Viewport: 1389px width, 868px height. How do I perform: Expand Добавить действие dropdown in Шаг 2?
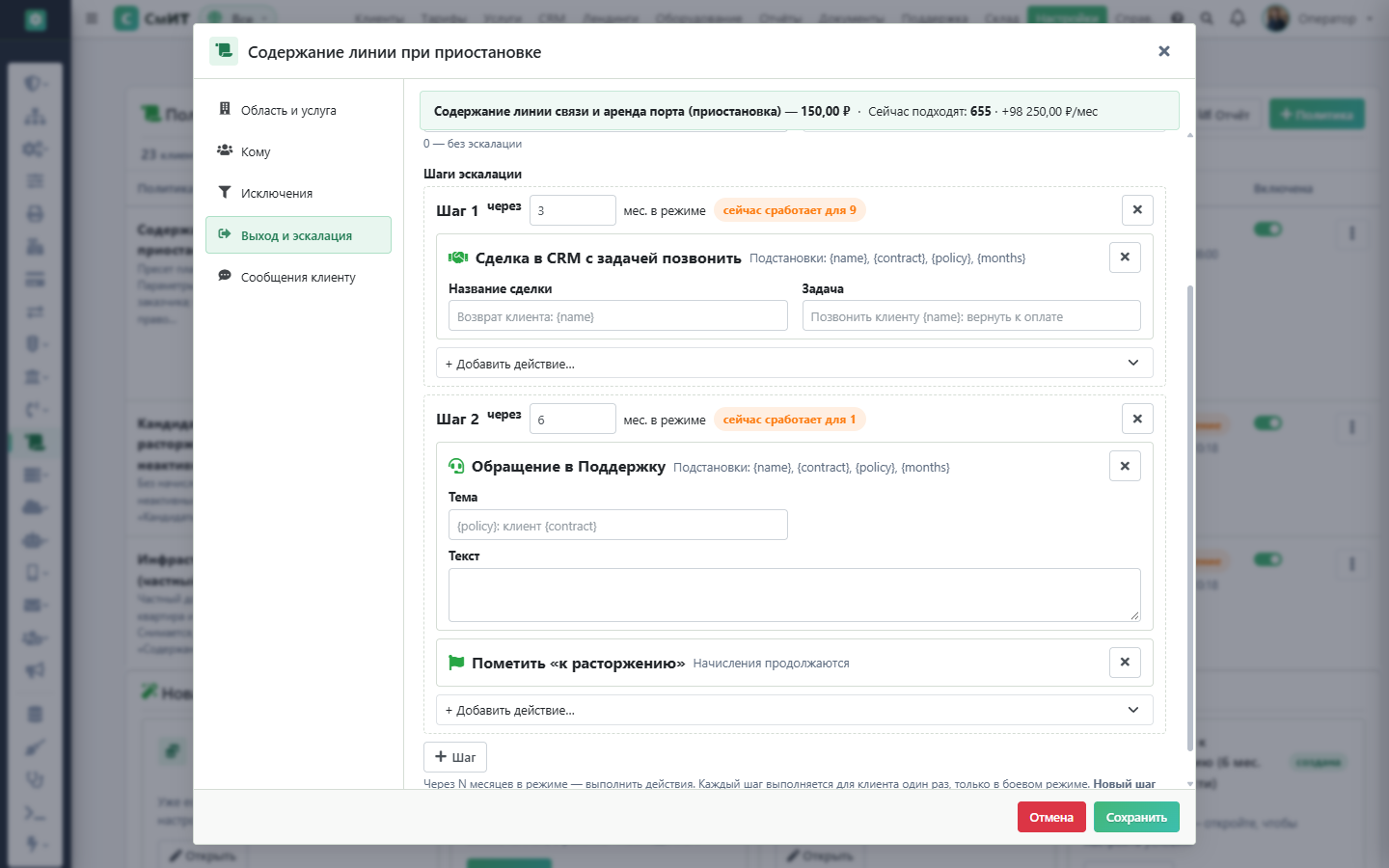pyautogui.click(x=794, y=710)
